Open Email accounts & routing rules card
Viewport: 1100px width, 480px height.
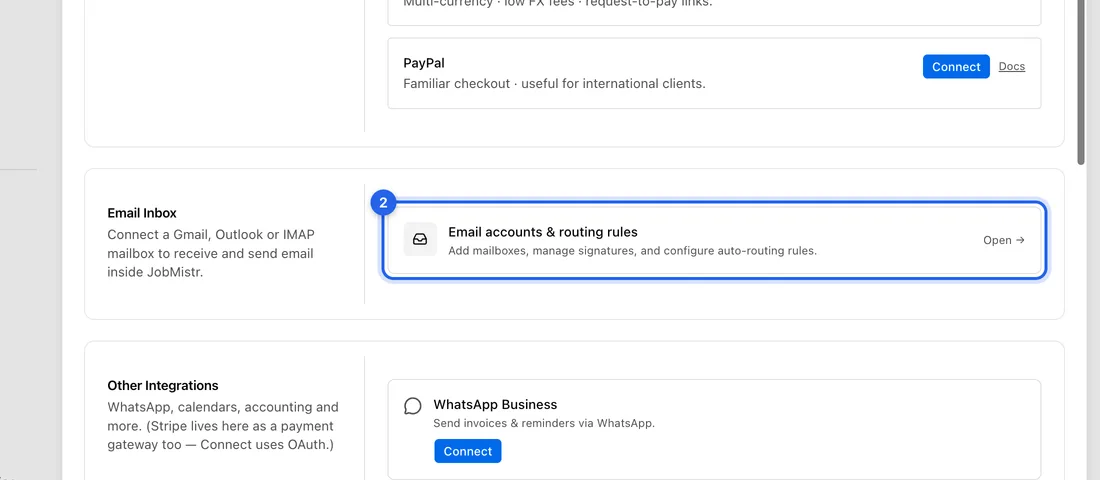(x=715, y=240)
